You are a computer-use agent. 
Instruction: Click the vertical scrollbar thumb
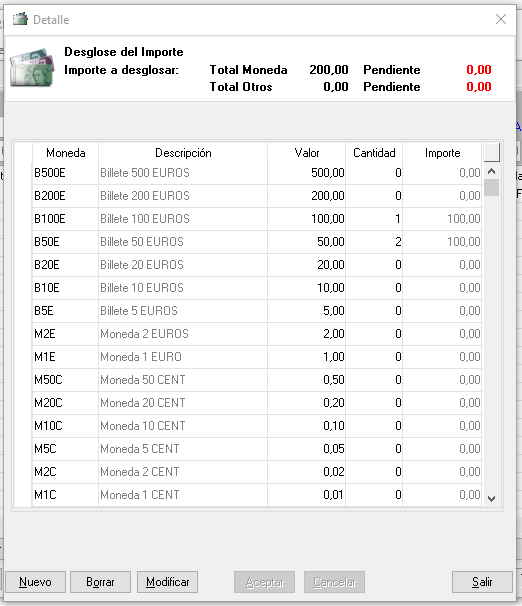pos(491,187)
